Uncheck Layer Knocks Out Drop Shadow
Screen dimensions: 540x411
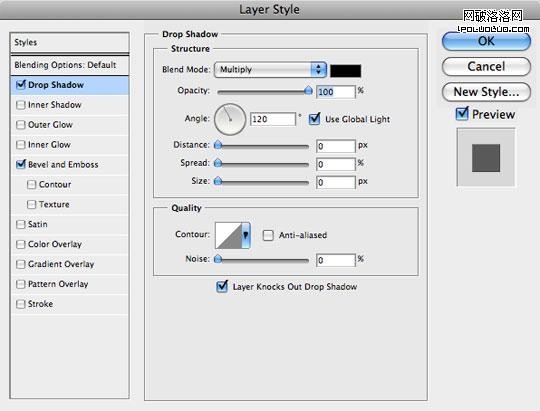pos(222,286)
